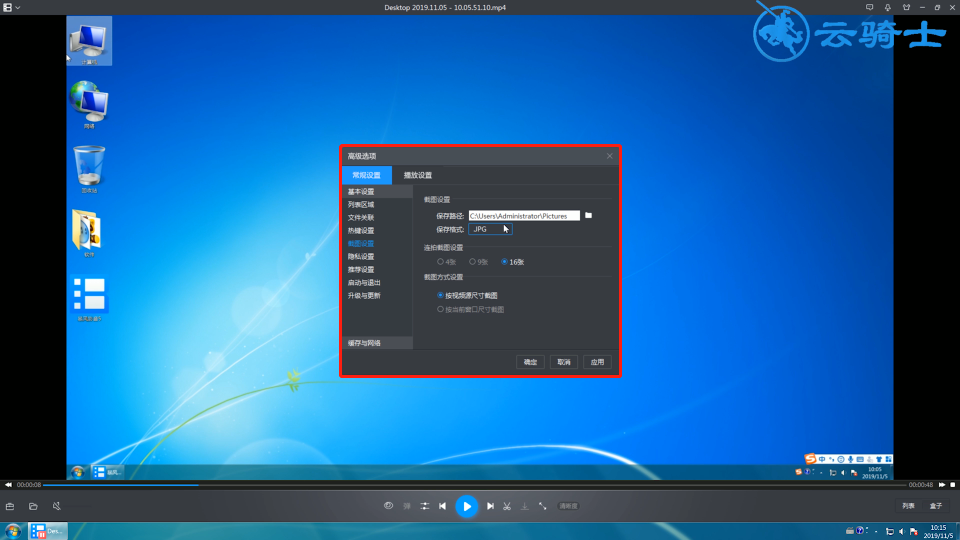The height and width of the screenshot is (540, 960).
Task: Expand the 缓存与网络 section
Action: pos(377,343)
